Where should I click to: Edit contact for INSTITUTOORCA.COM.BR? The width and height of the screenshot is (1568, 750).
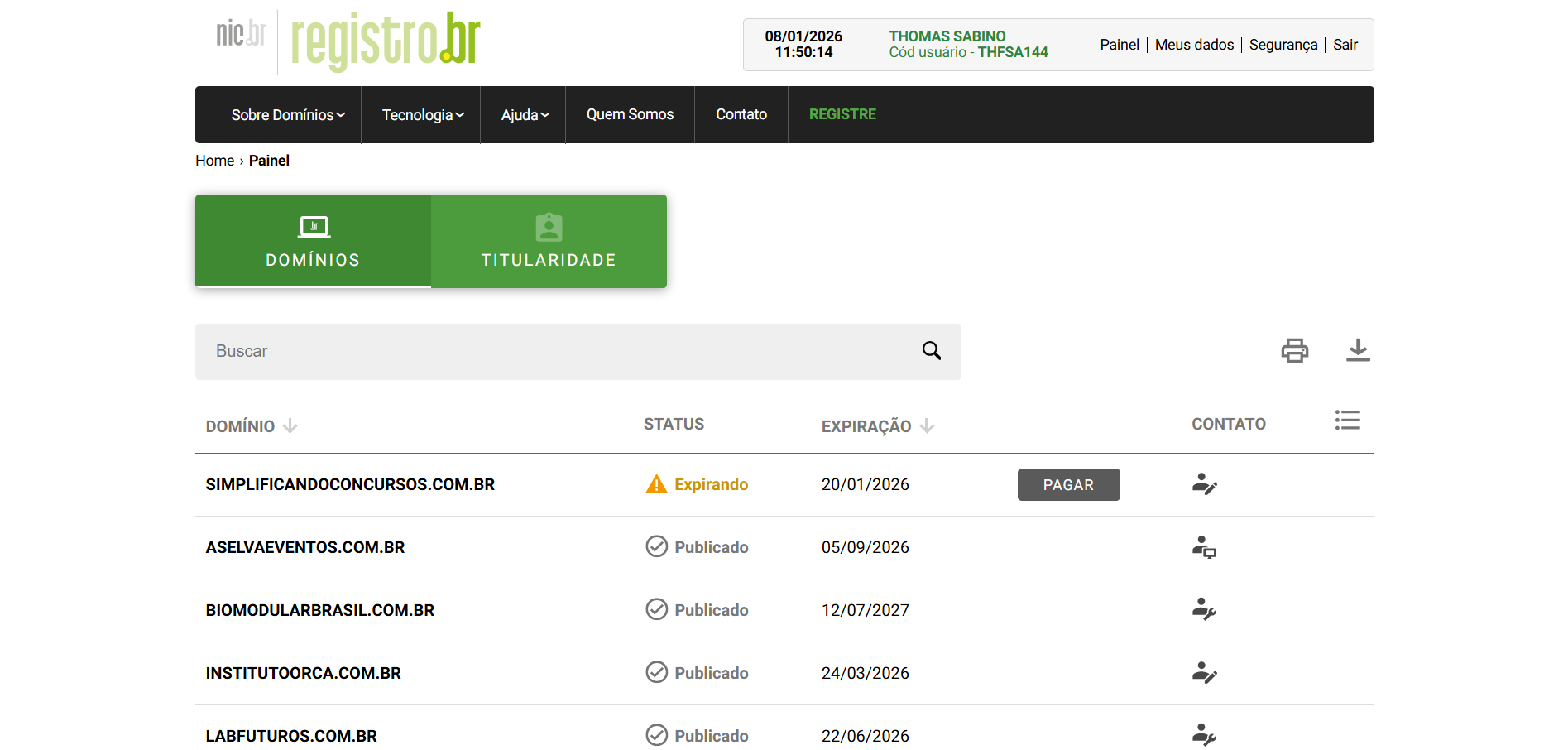click(1204, 673)
